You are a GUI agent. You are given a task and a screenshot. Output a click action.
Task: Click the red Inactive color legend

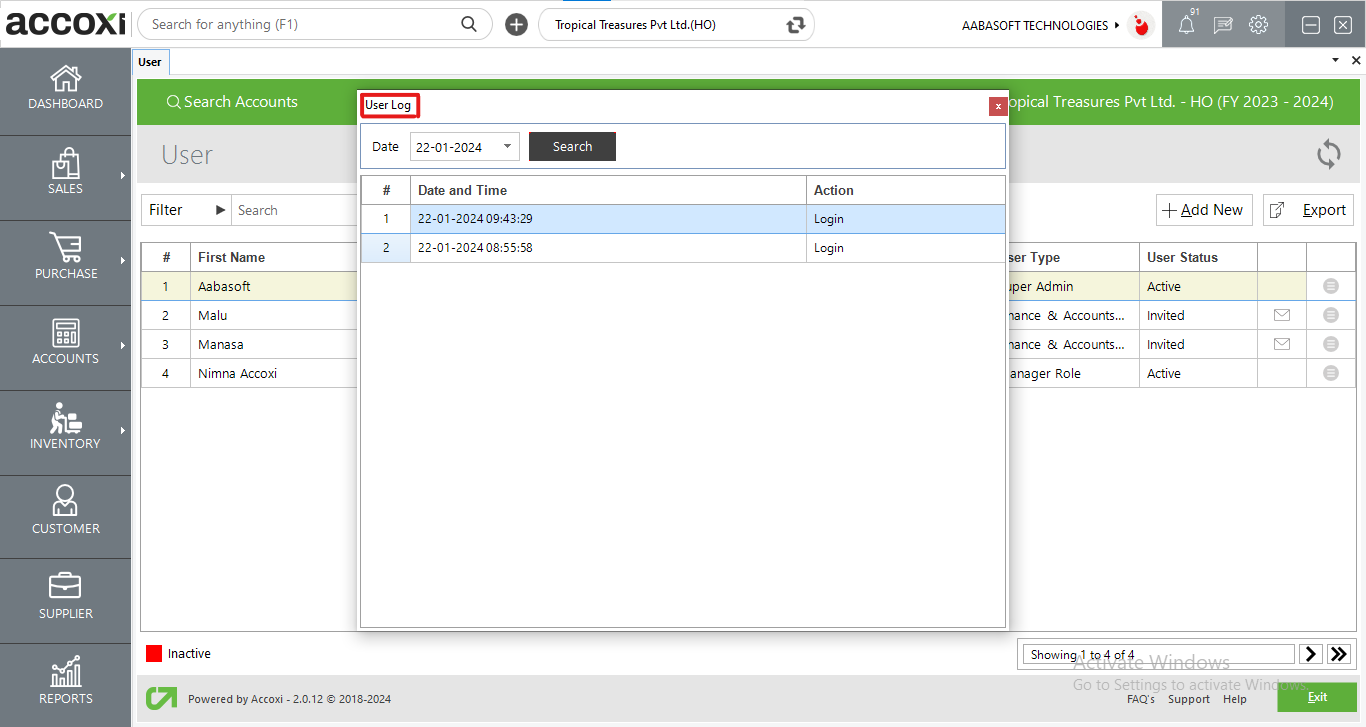point(154,654)
